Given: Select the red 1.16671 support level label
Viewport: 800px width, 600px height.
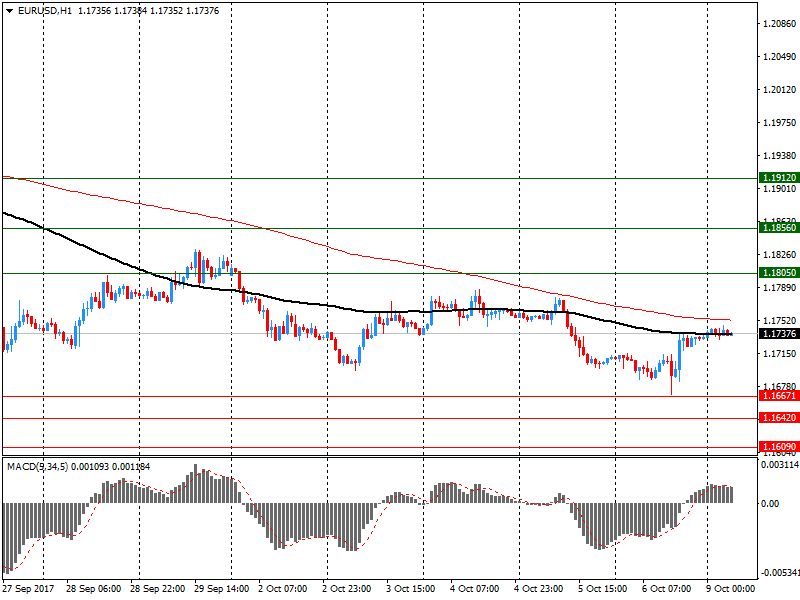Looking at the screenshot, I should pos(779,395).
